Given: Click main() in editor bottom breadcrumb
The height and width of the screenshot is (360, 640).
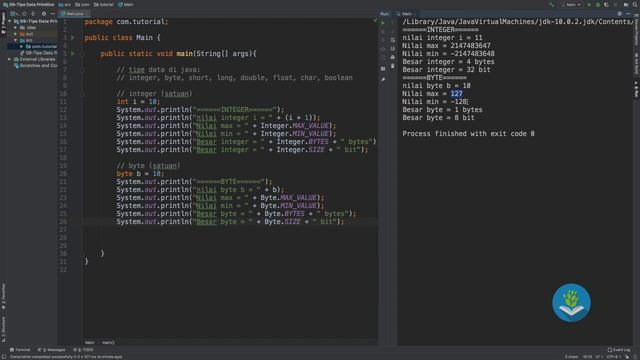Looking at the screenshot, I should 108,342.
